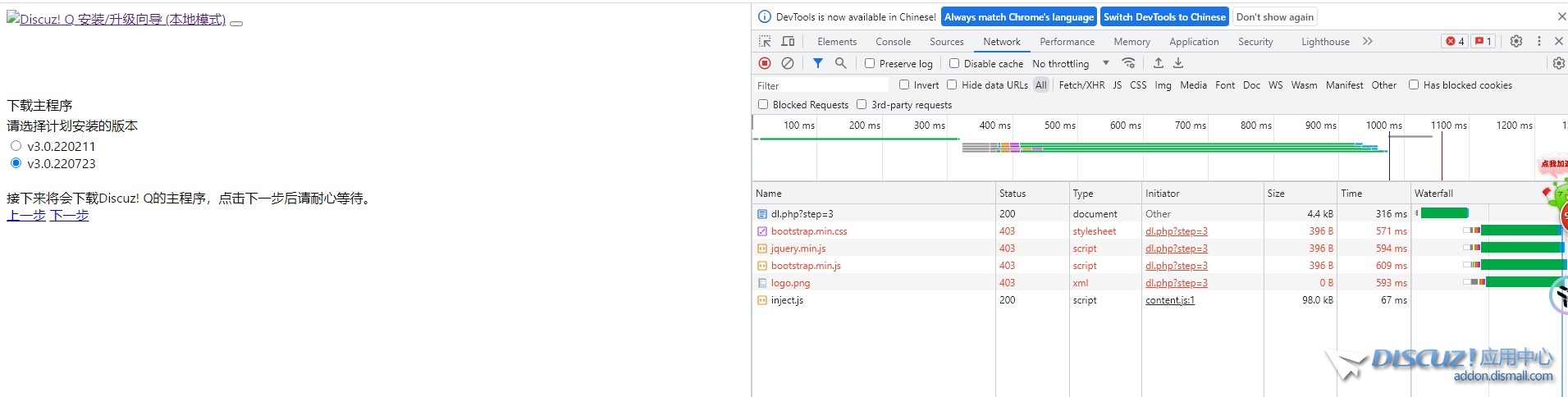Screen dimensions: 1568x397
Task: Open the Sources tab
Action: coord(947,42)
